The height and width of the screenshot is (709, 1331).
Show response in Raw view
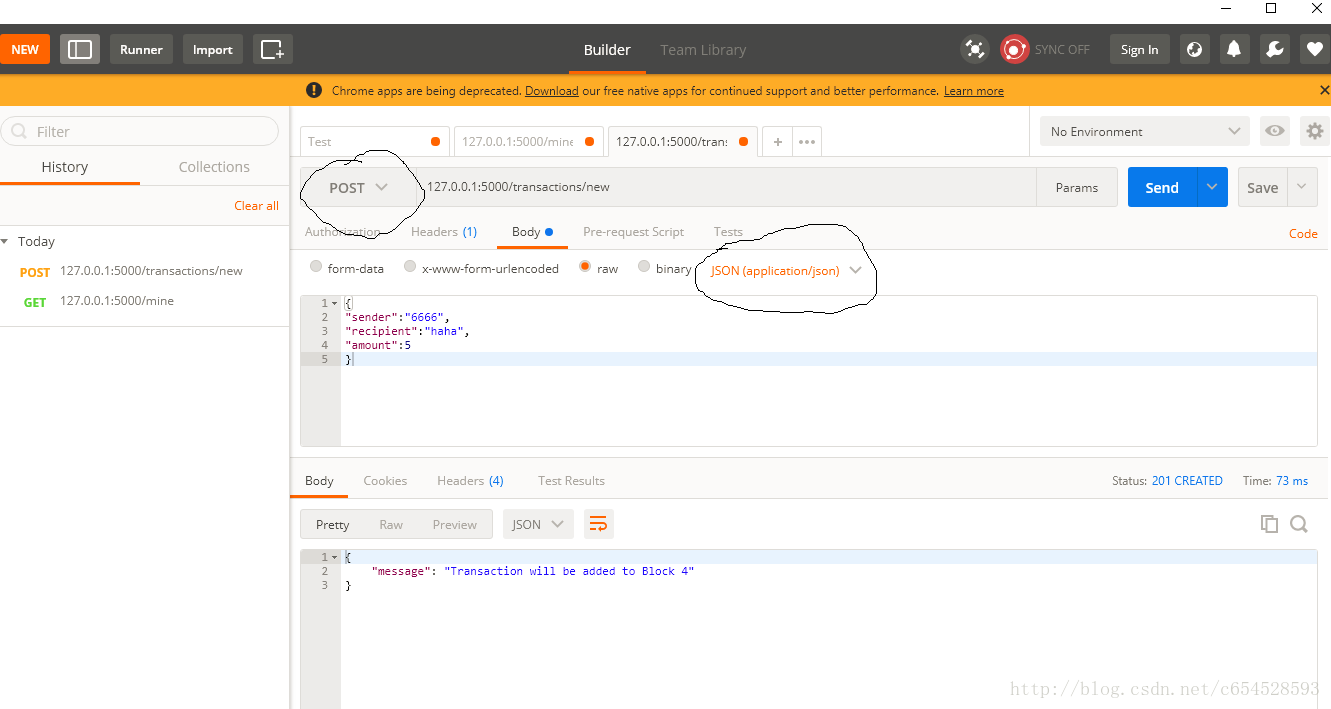click(391, 524)
